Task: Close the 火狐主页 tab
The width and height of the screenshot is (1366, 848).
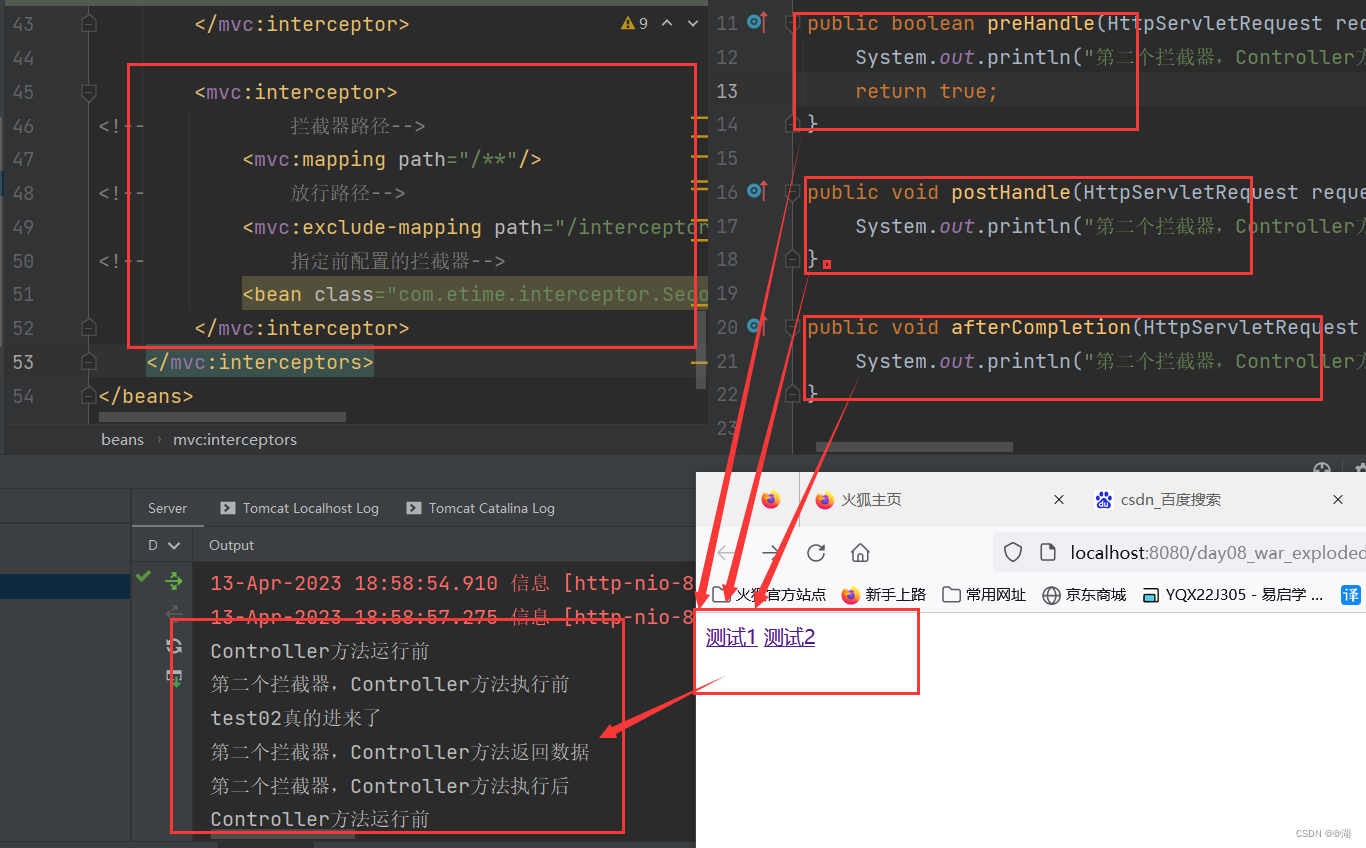Action: (1059, 500)
